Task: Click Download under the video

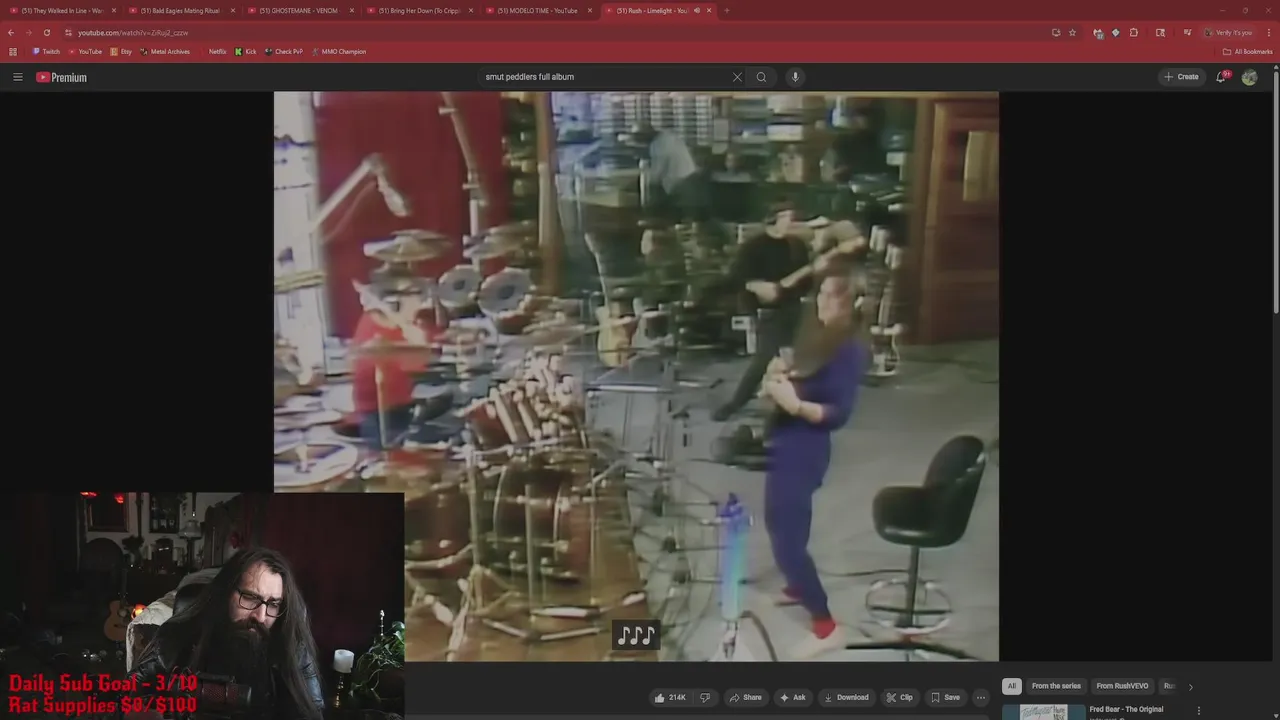Action: (x=845, y=697)
